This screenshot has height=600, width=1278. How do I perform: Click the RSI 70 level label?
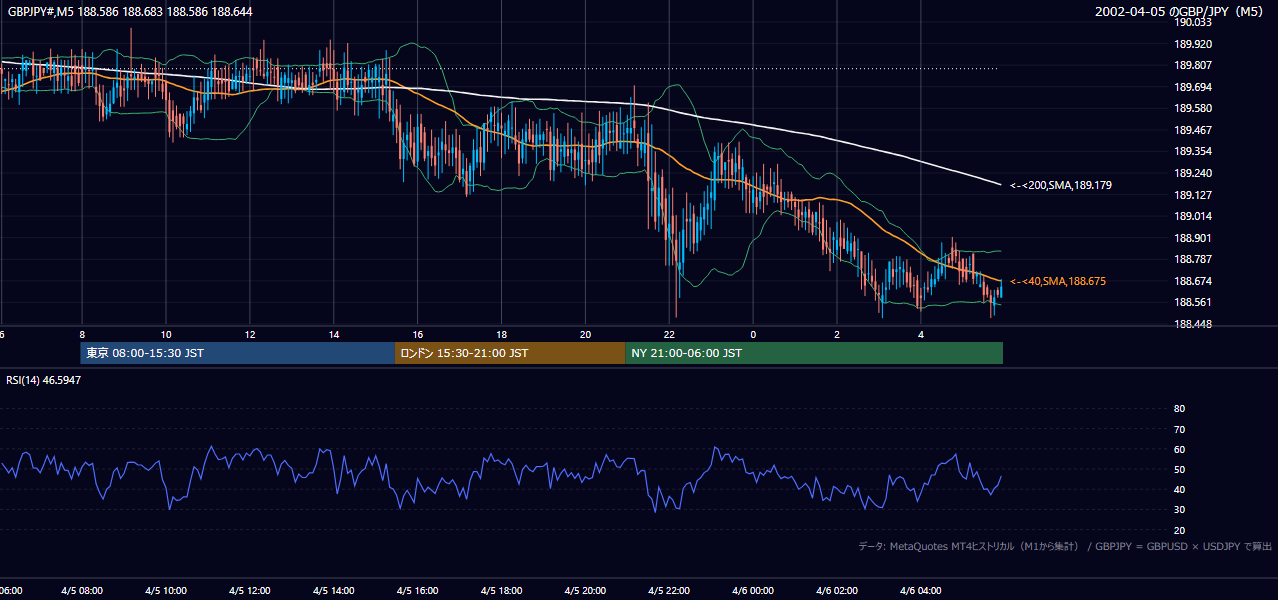(1179, 429)
